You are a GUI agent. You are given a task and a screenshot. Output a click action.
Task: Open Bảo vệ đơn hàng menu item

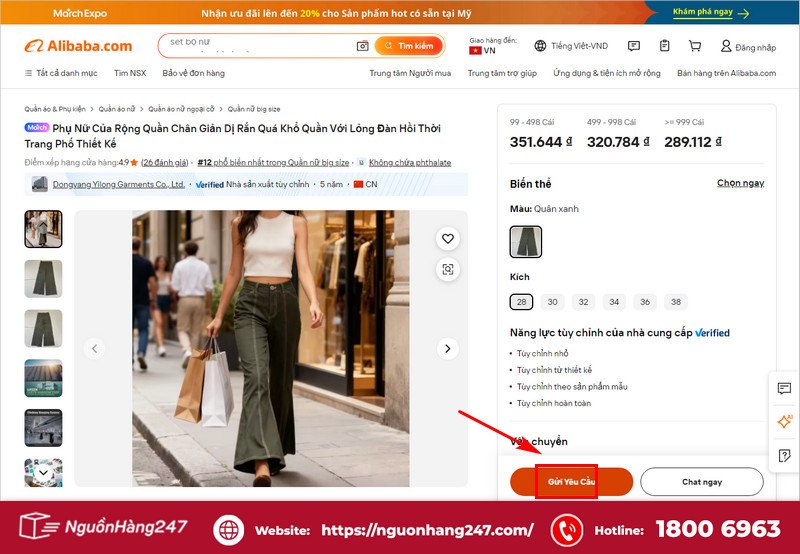pos(193,73)
